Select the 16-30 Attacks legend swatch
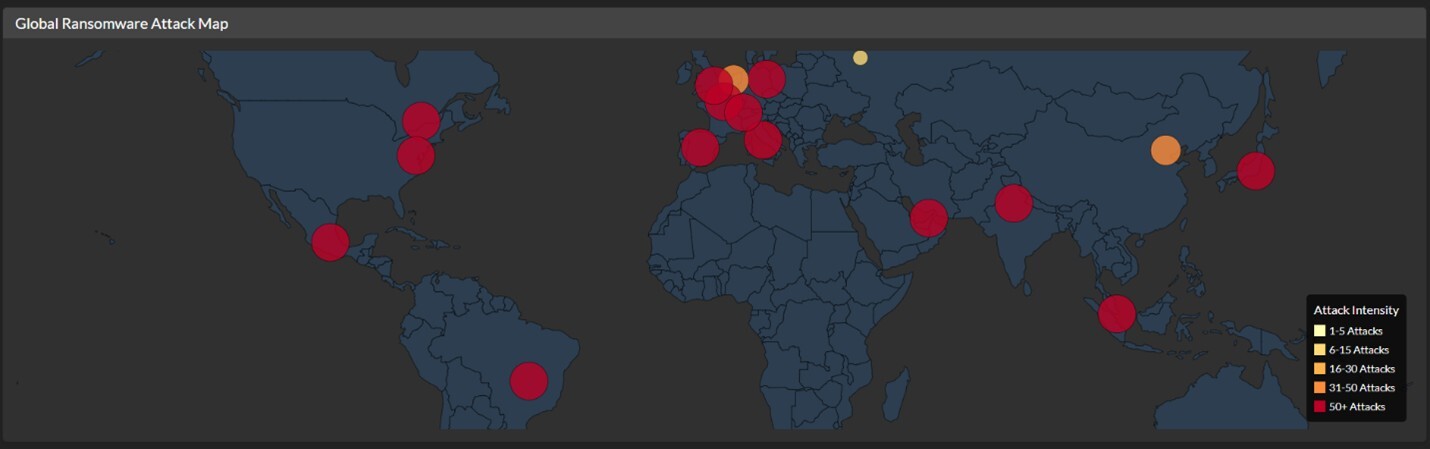This screenshot has height=449, width=1430. tap(1320, 369)
